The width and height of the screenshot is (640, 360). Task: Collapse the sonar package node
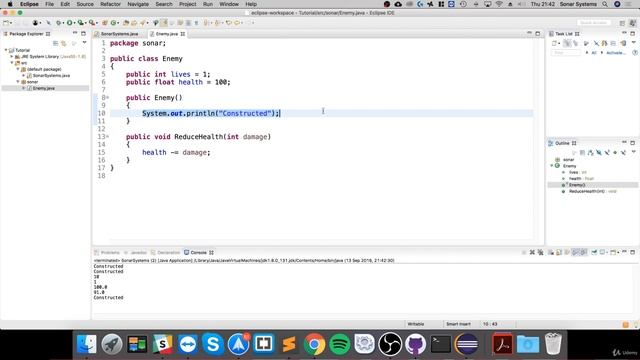coord(18,82)
